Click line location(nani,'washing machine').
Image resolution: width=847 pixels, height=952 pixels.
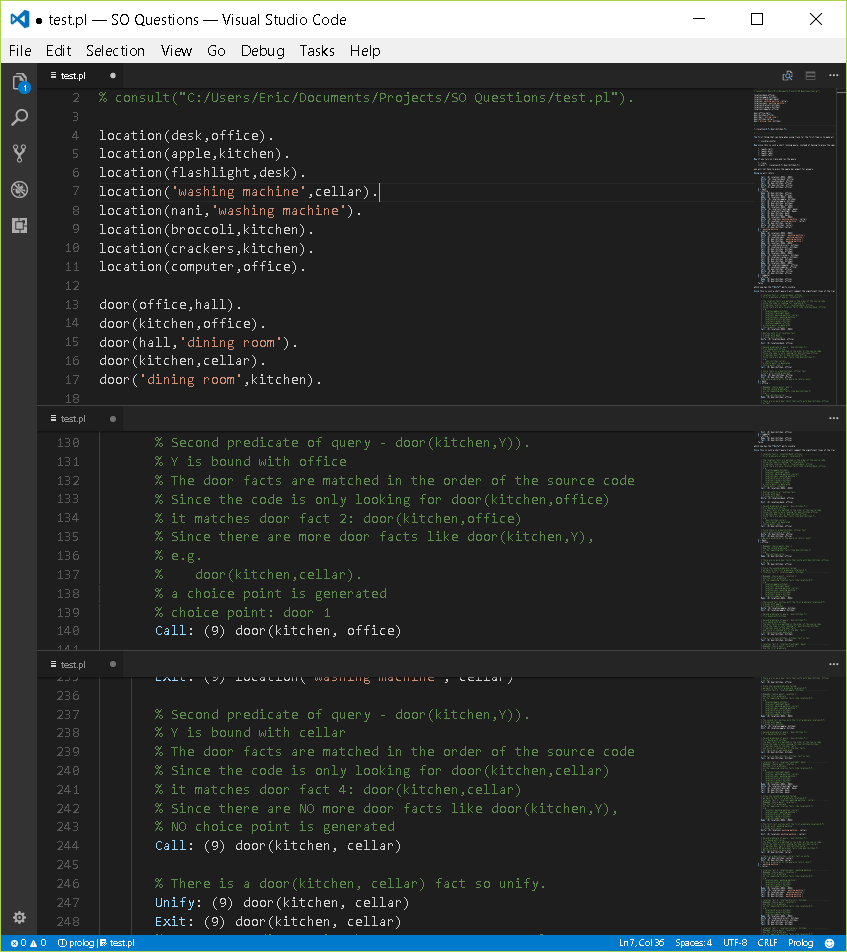click(x=230, y=211)
